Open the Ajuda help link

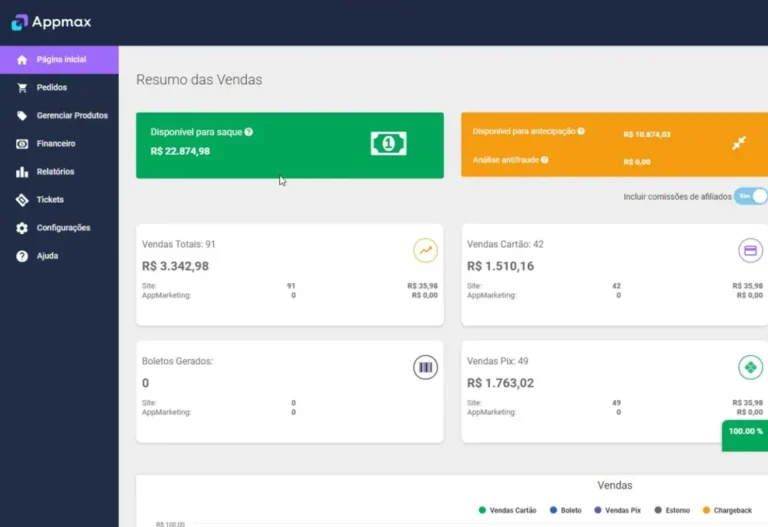(47, 256)
